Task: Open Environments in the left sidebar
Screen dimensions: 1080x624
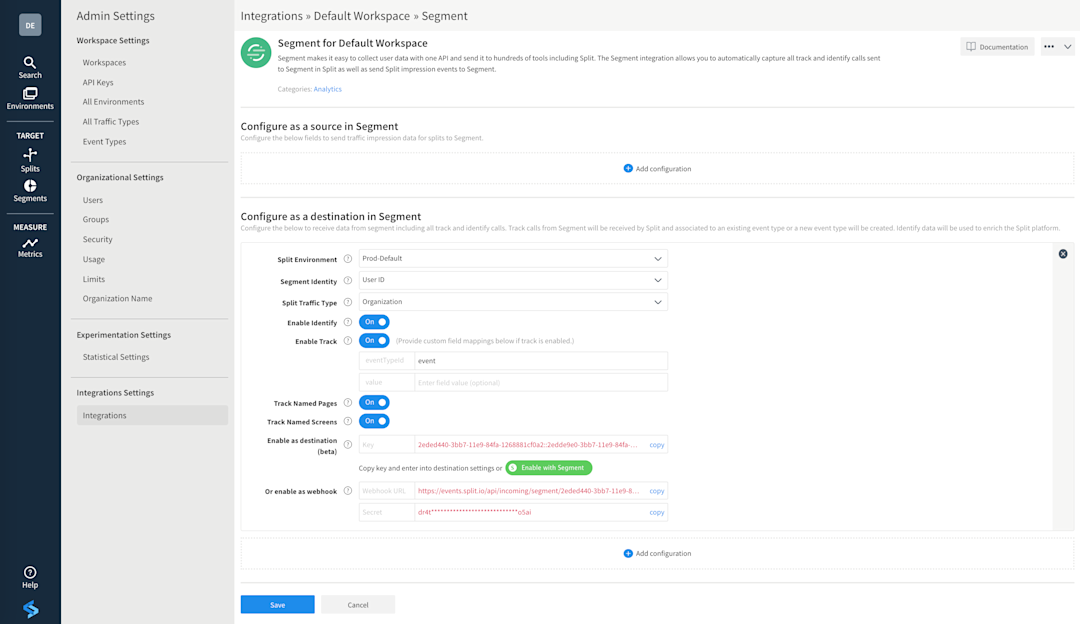Action: coord(30,98)
